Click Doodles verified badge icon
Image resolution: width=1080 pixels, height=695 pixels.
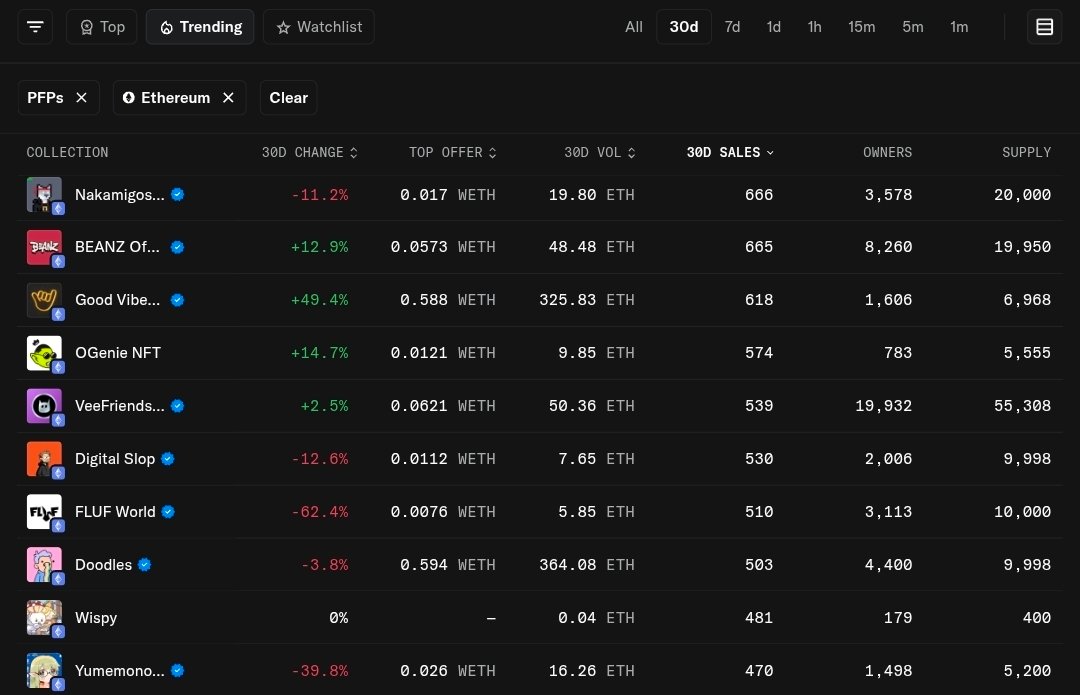[x=145, y=565]
